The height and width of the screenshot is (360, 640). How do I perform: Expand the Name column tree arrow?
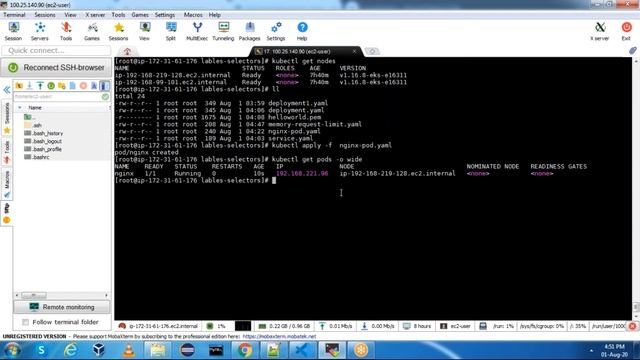(x=20, y=108)
